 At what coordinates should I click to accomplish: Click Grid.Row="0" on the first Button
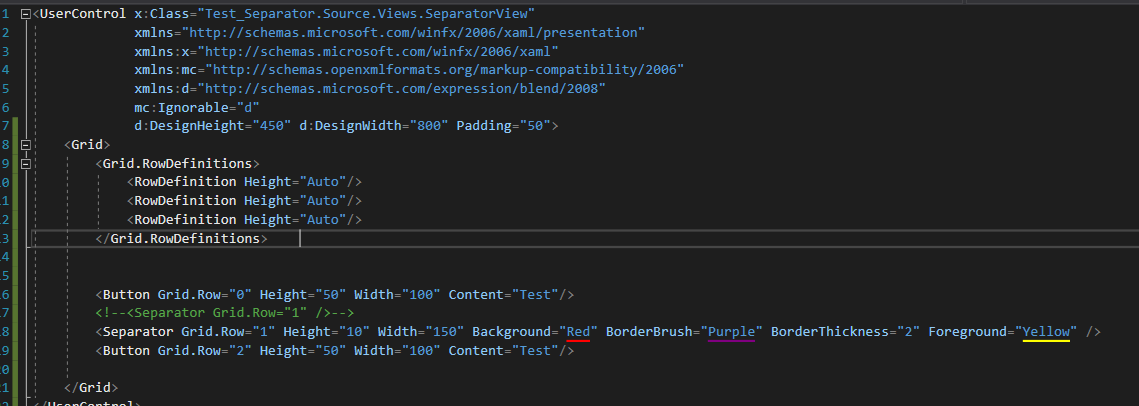tap(205, 295)
